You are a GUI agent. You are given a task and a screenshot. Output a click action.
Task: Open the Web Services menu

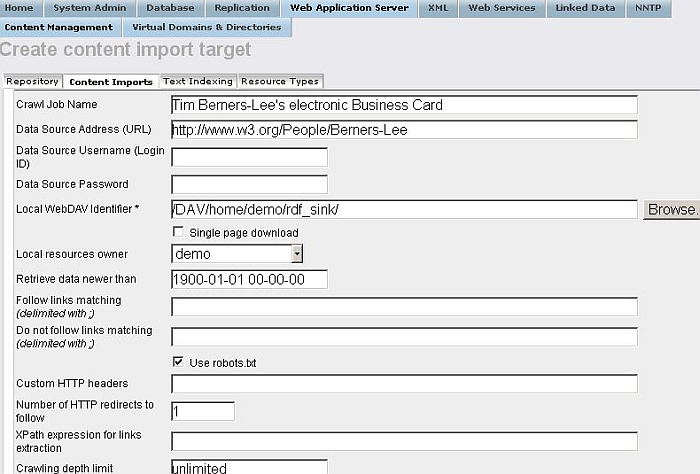pyautogui.click(x=502, y=8)
